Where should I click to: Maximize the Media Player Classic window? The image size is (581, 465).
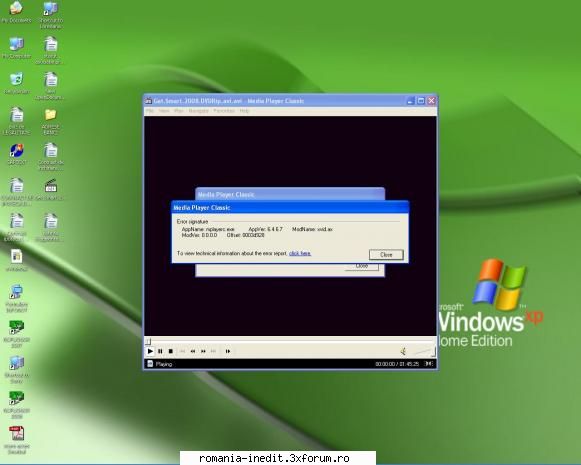(x=421, y=101)
